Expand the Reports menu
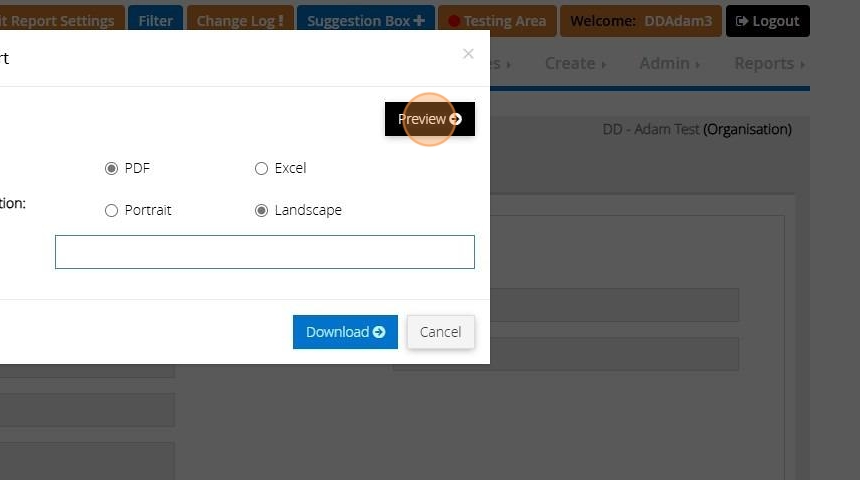 pyautogui.click(x=769, y=64)
